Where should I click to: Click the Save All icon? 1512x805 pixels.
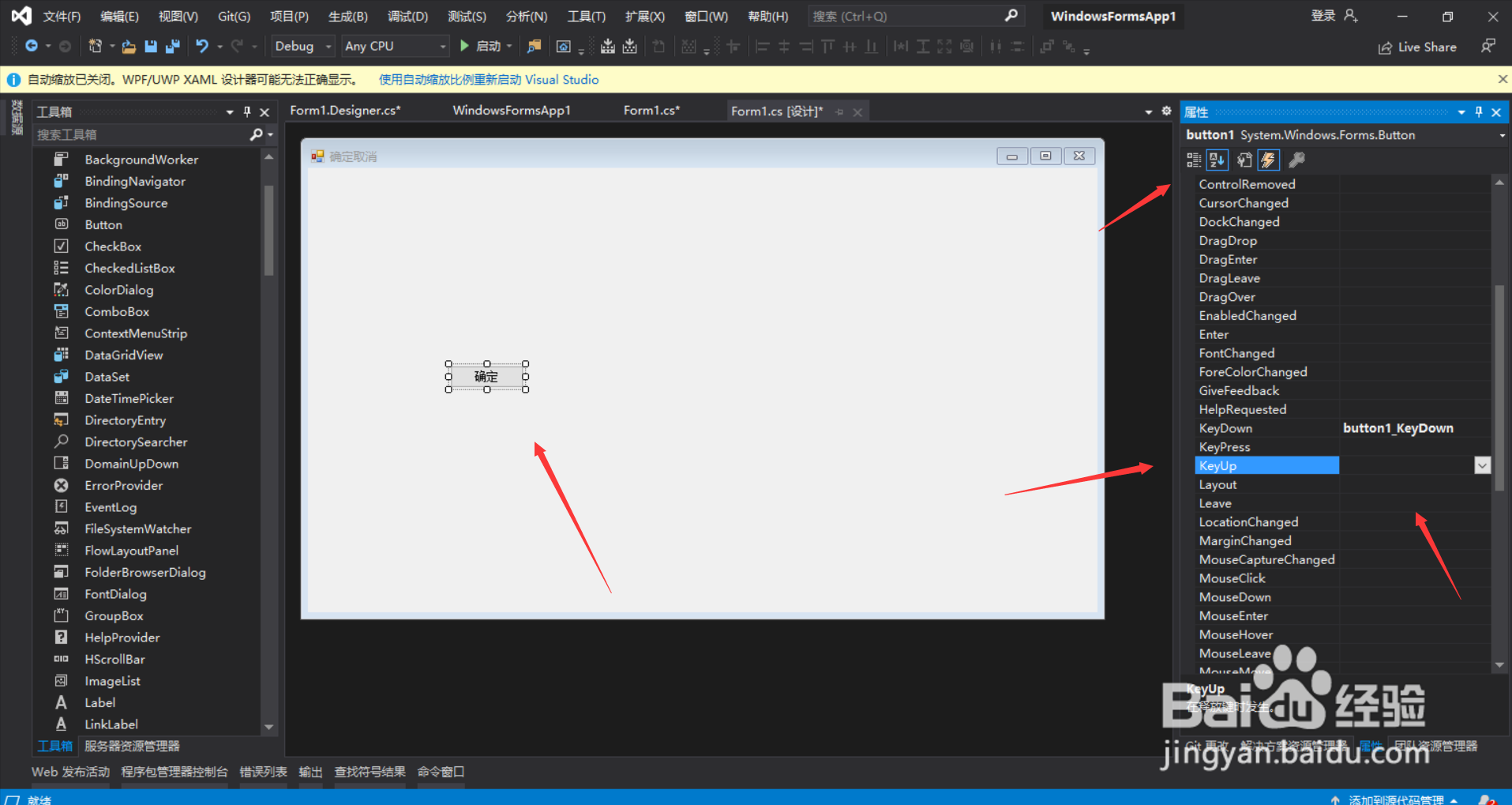pos(172,47)
